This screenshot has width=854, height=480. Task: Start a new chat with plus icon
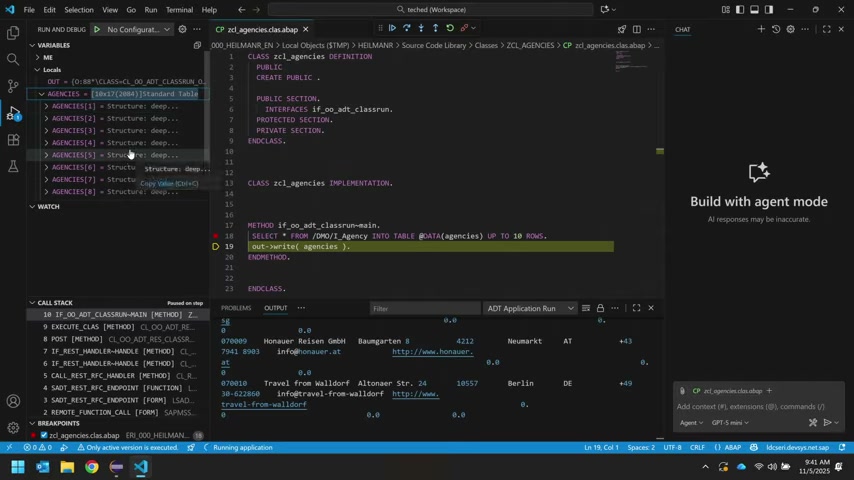coord(761,29)
